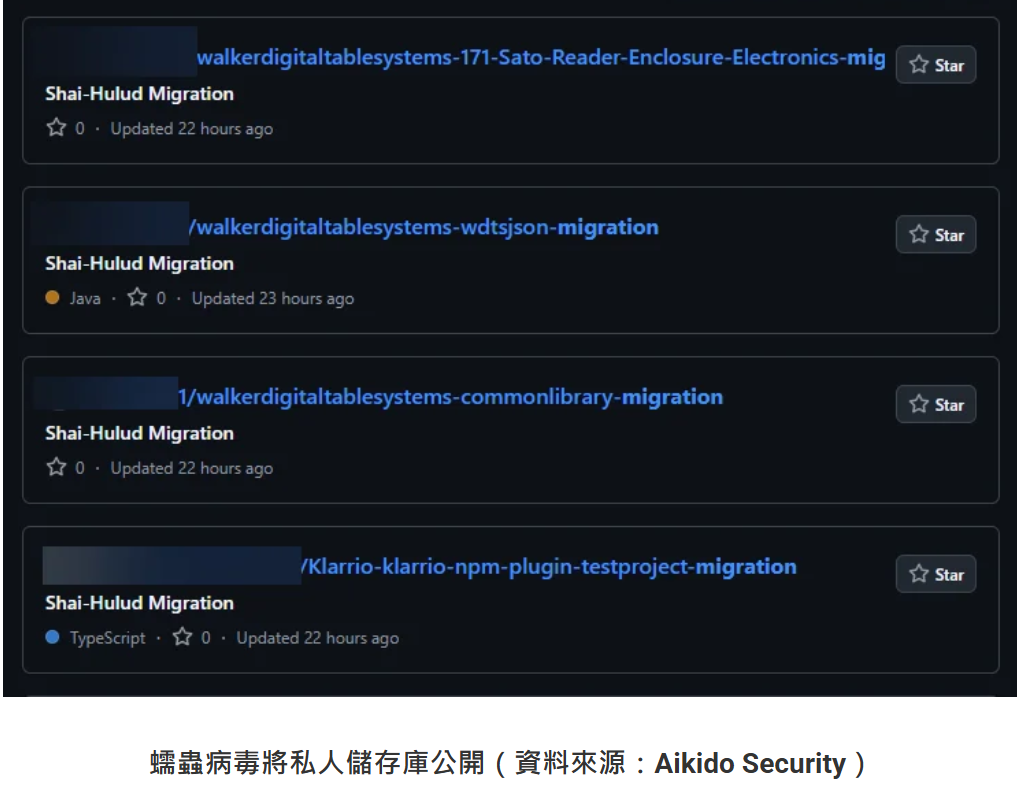Open Klarrio-klarrio-npm-plugin-testproject-migration link

pos(549,568)
